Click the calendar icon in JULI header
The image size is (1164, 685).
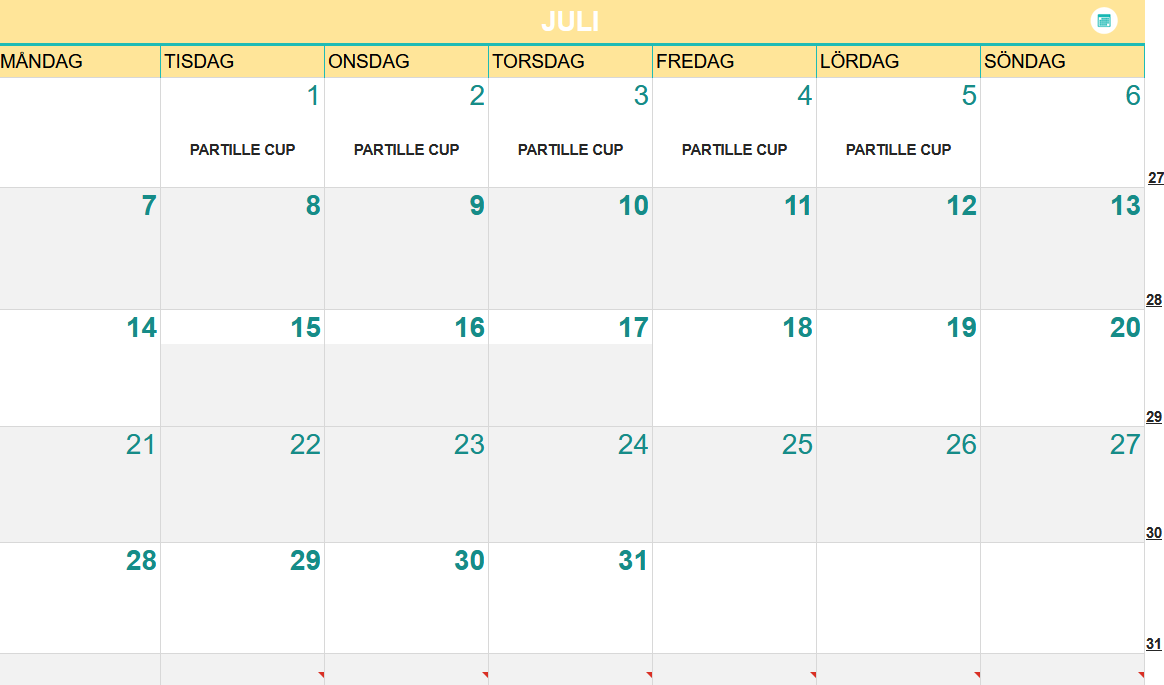coord(1103,21)
